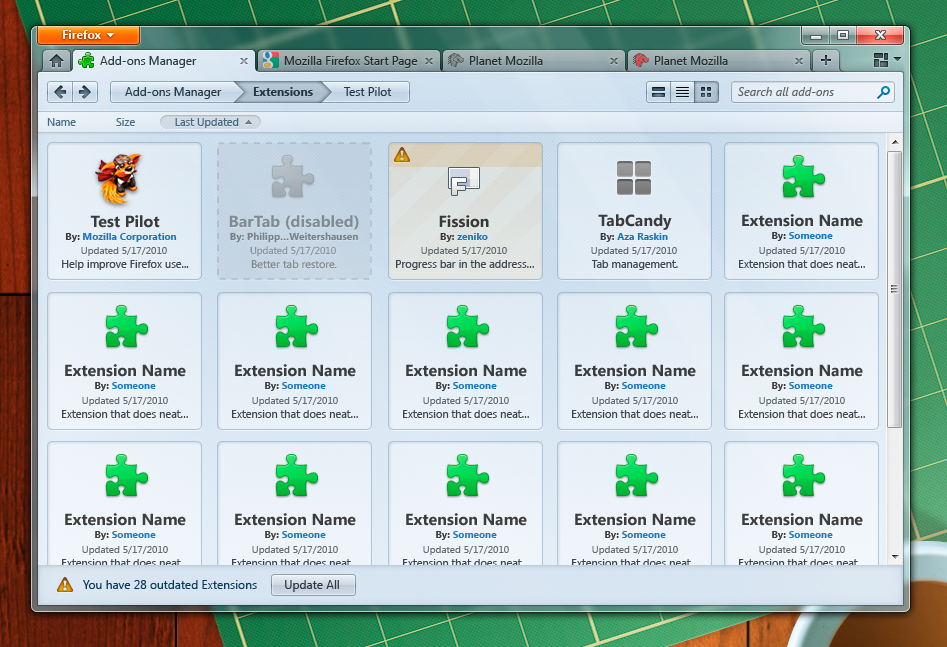Viewport: 947px width, 647px height.
Task: Close the Mozilla Firefox Start Page tab
Action: [x=429, y=61]
